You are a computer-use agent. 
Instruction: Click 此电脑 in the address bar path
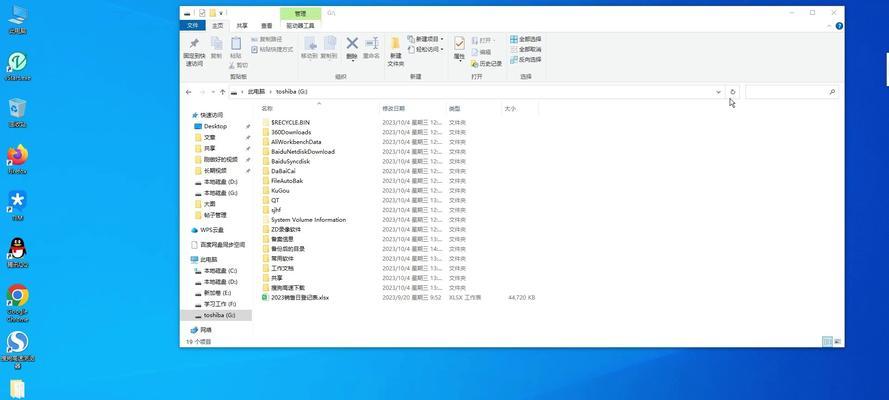pos(256,92)
